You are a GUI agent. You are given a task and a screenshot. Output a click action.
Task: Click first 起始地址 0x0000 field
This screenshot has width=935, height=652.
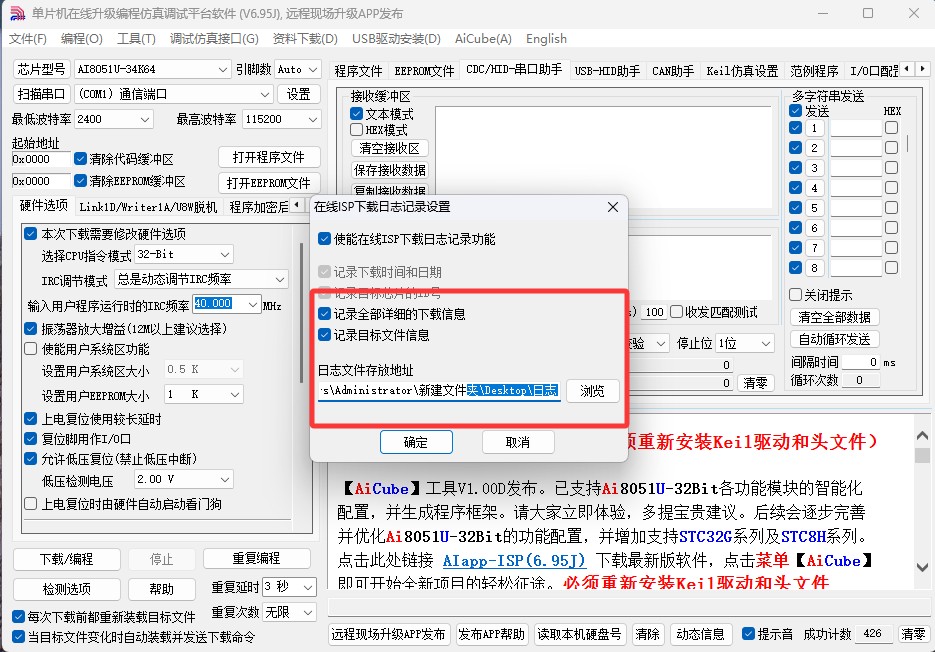click(x=41, y=159)
